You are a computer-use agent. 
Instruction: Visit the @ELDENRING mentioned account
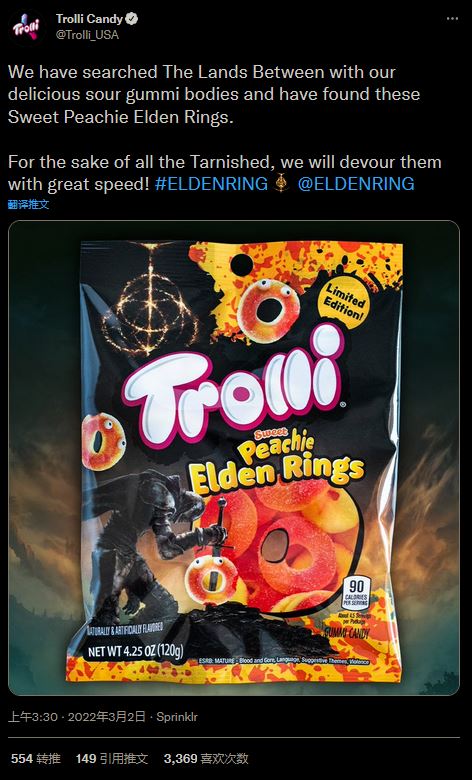(356, 184)
